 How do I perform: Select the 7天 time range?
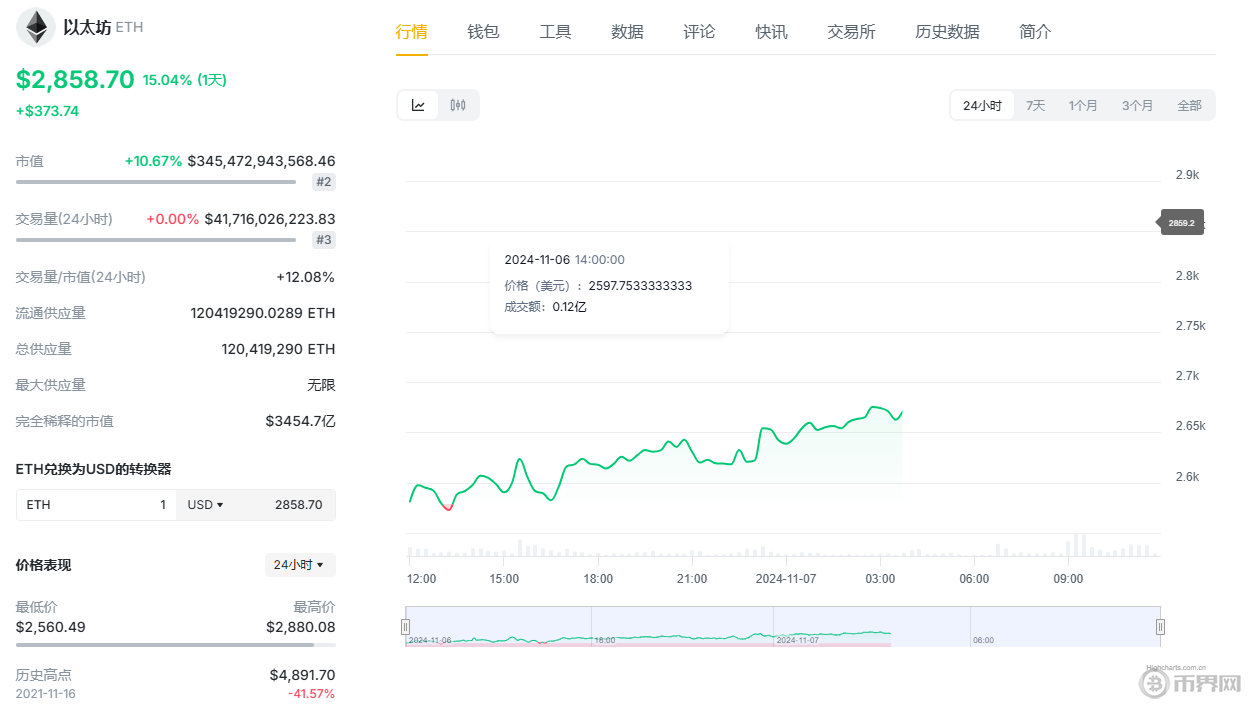1036,104
